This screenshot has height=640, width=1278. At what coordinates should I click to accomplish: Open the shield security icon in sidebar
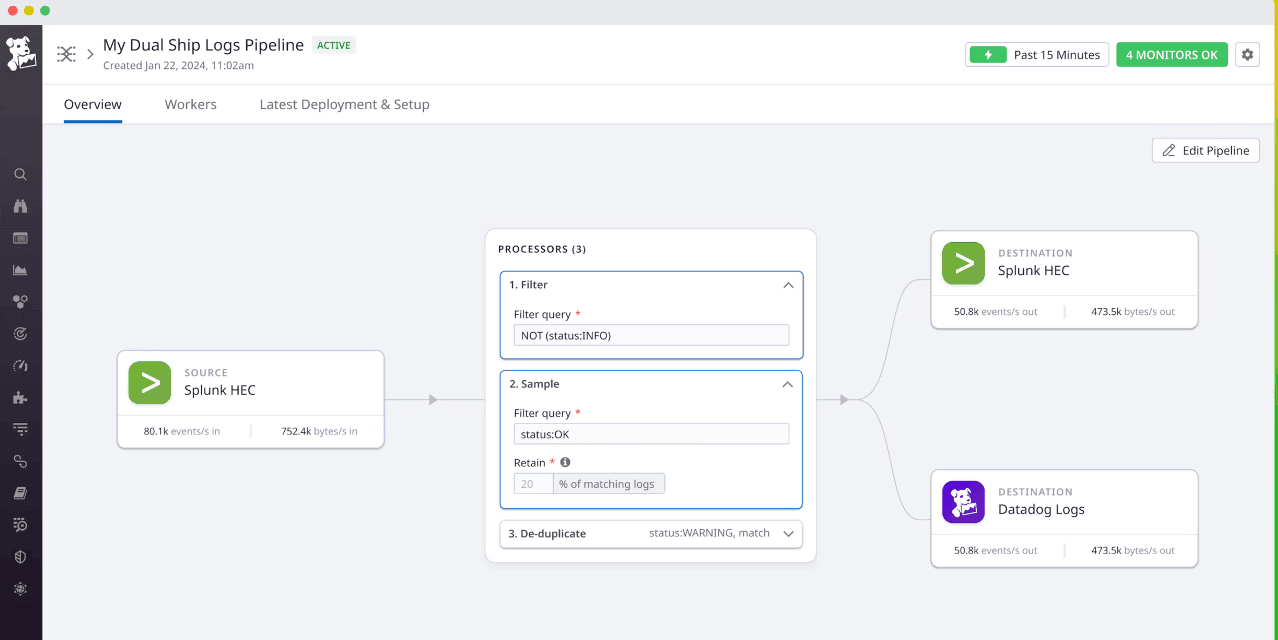(x=20, y=557)
